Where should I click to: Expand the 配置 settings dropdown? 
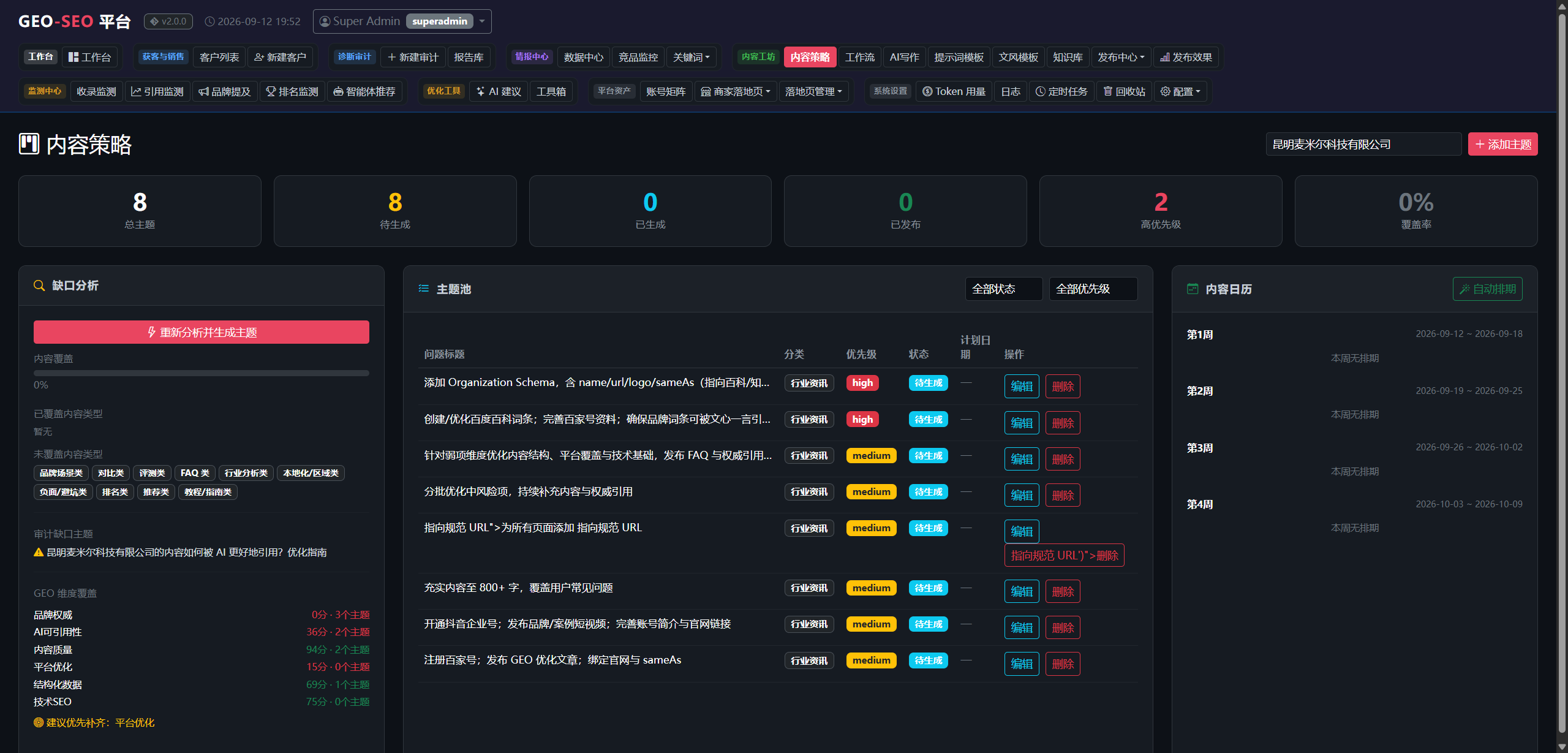coord(1180,91)
